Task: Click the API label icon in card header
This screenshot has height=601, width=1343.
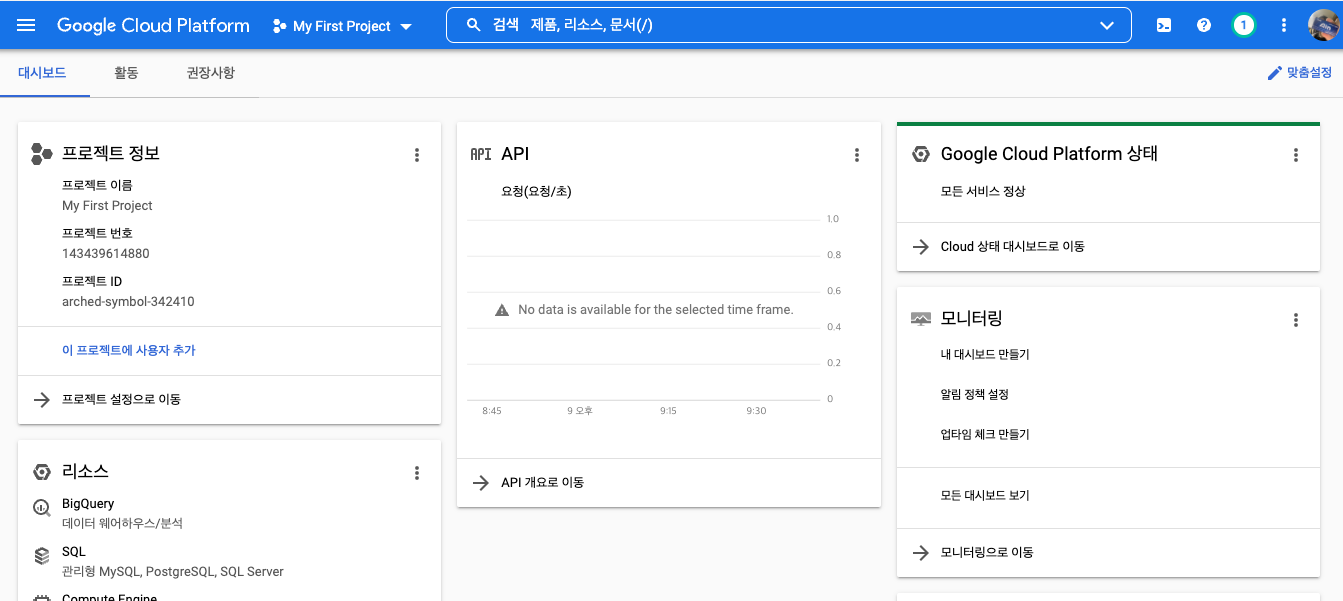Action: (481, 154)
